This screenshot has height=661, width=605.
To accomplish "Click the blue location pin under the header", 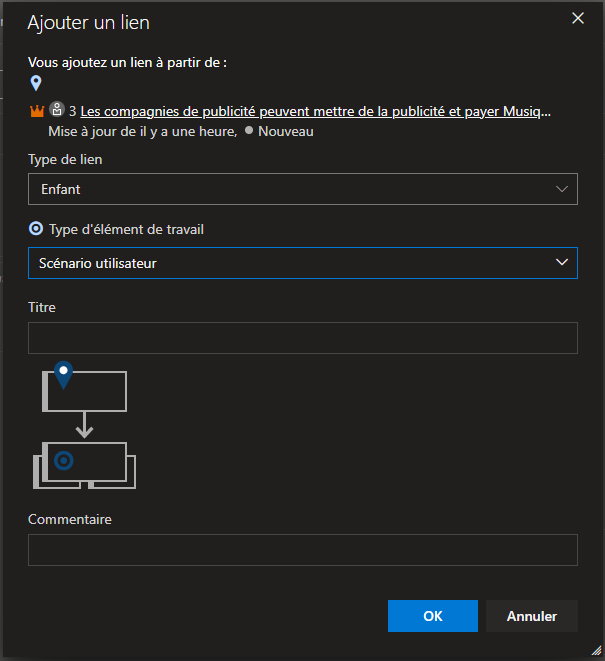I will (36, 83).
